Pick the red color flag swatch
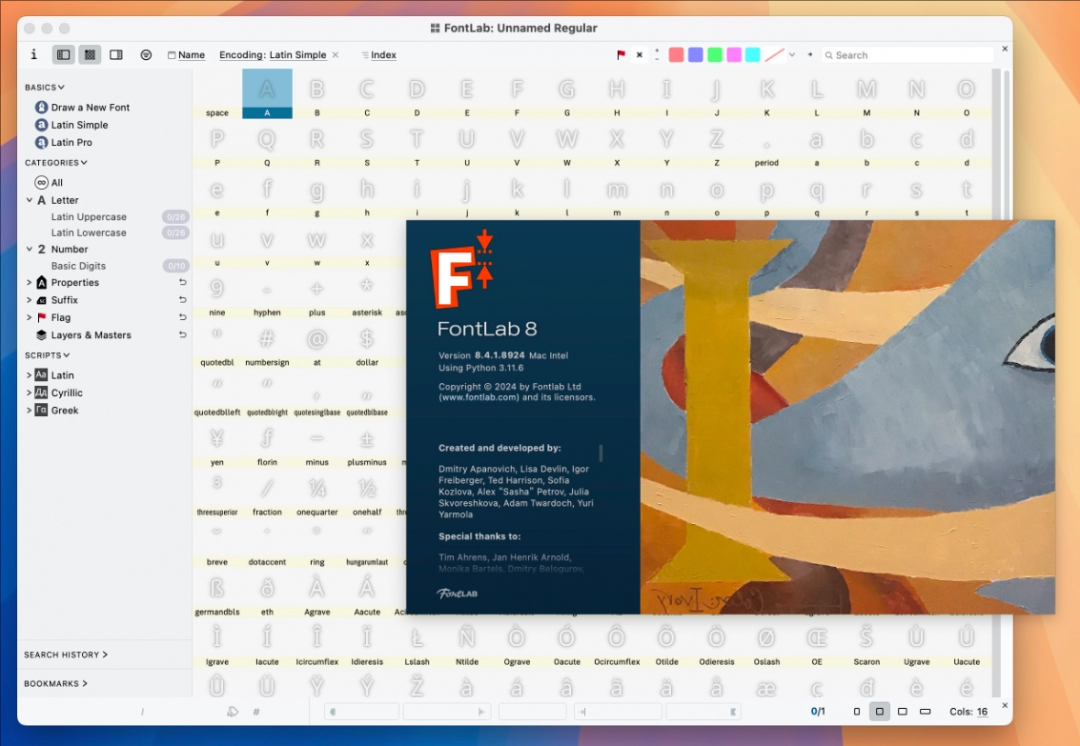Viewport: 1080px width, 746px height. point(676,55)
